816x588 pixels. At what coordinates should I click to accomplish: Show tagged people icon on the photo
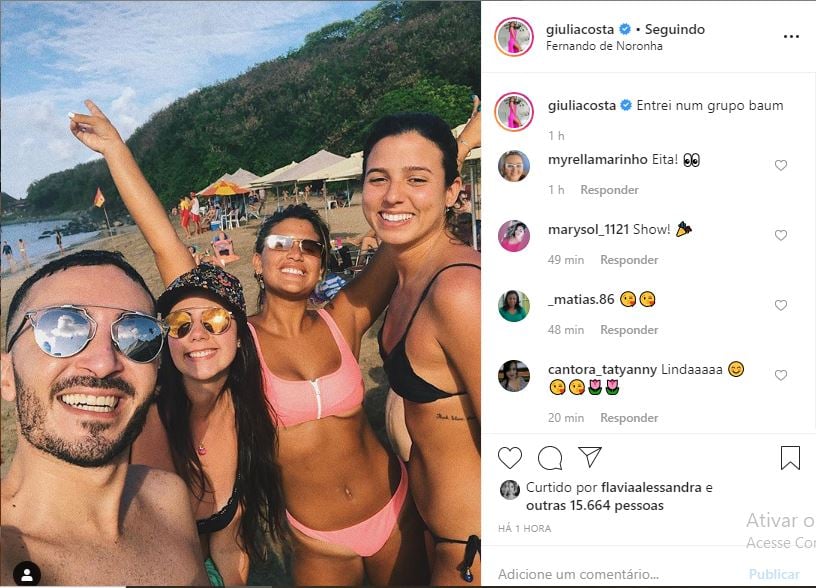tap(27, 574)
